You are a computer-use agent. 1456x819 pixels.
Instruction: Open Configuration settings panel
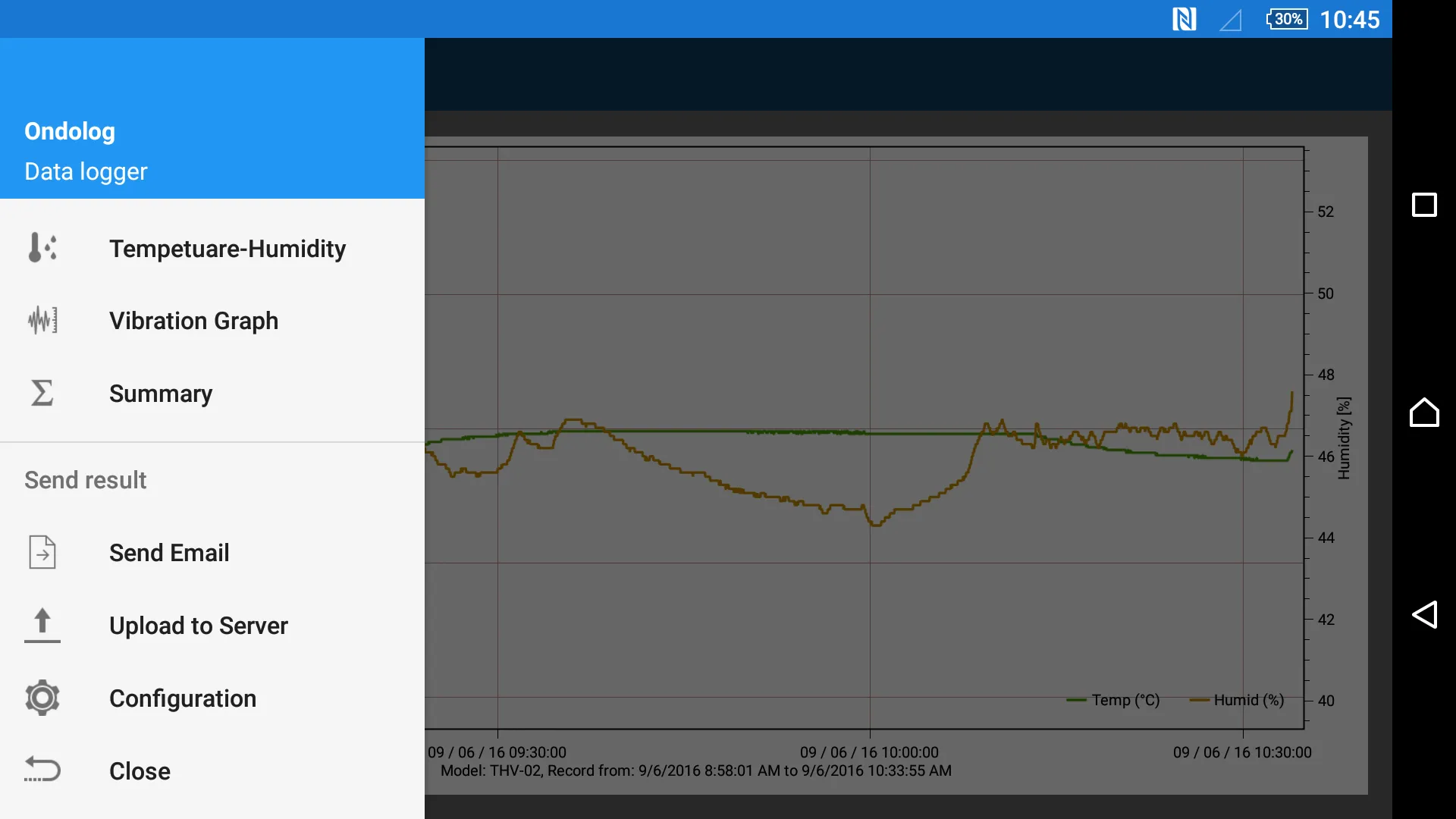tap(183, 698)
